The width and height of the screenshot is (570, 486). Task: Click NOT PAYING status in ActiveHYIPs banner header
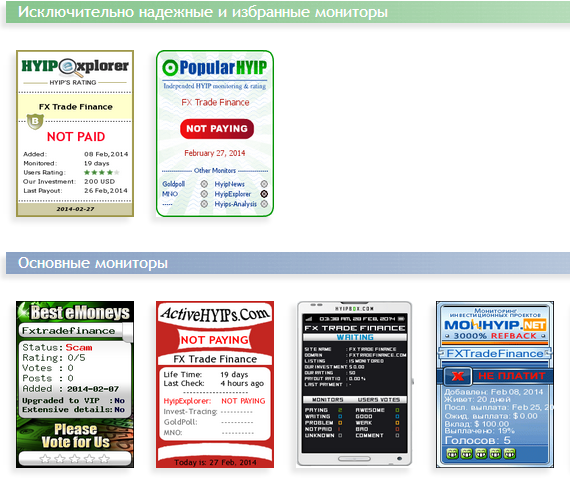coord(214,340)
